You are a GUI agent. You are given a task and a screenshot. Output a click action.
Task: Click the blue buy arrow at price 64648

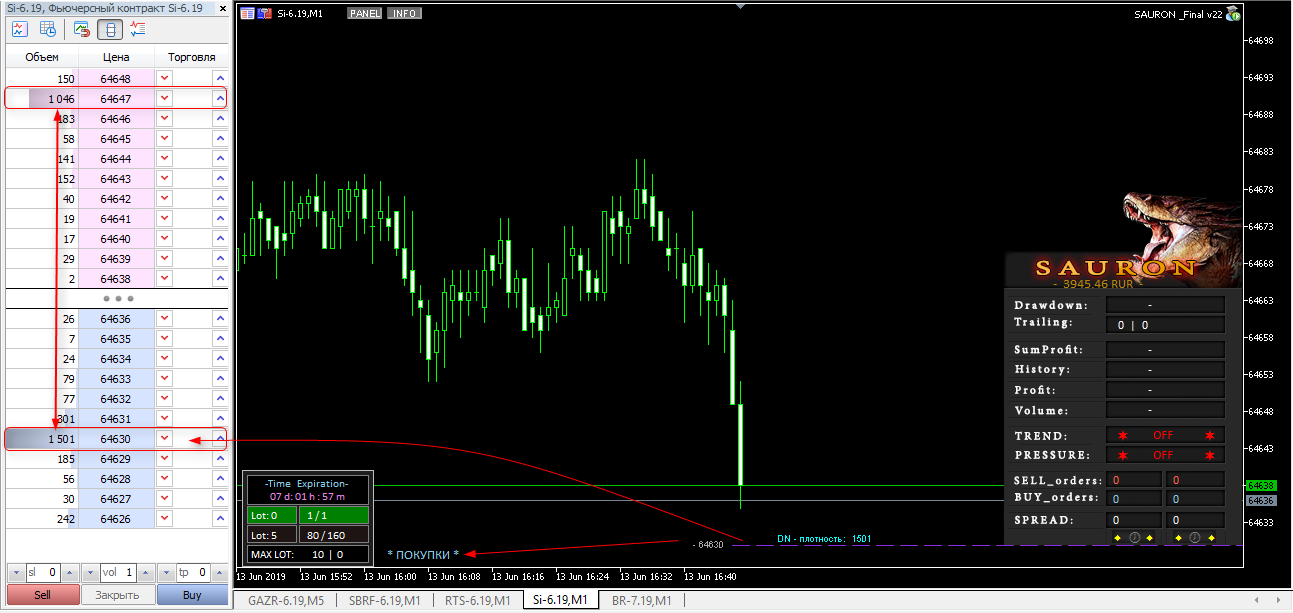pos(219,78)
